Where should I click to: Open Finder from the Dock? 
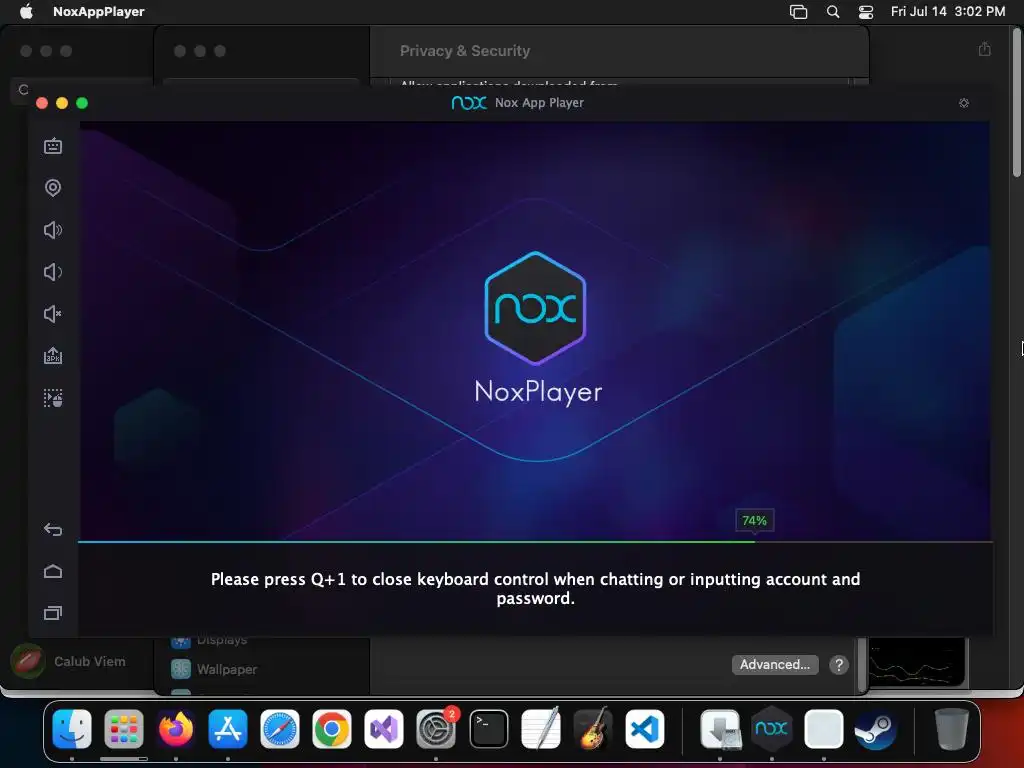click(x=72, y=729)
